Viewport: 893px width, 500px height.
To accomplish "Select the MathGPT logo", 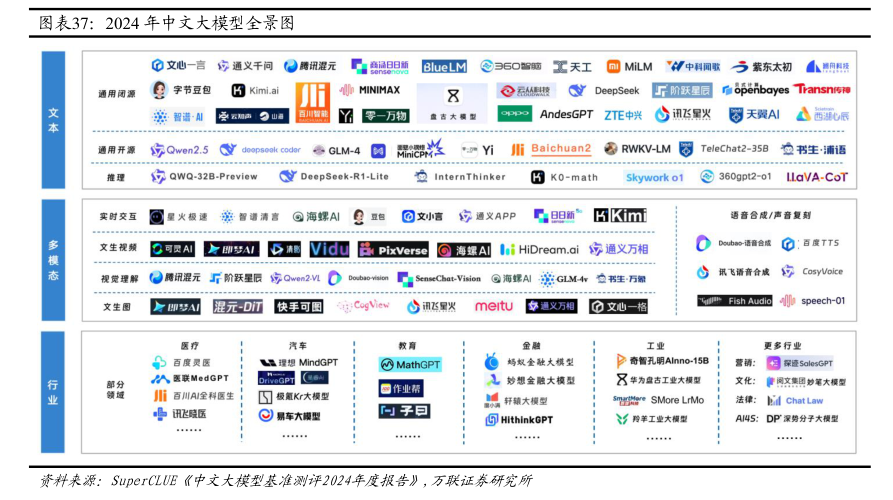I will [410, 364].
